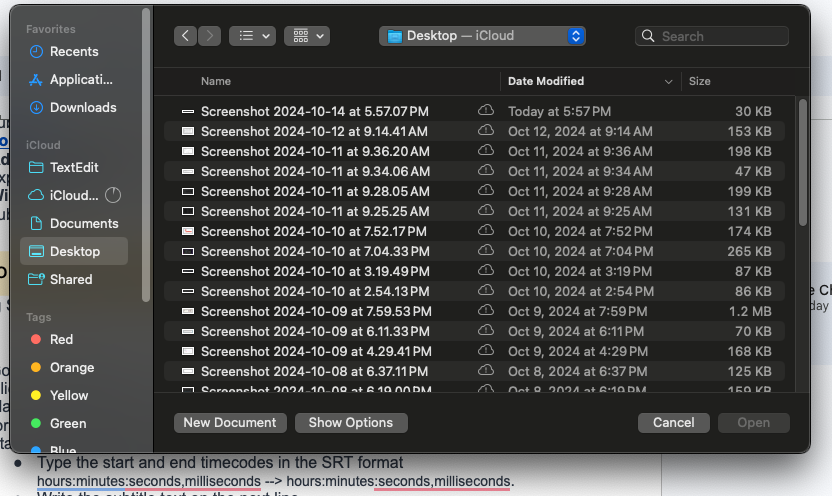Select Screenshot 2024-10-09 at 7.59.53 PM
The image size is (832, 496).
pyautogui.click(x=474, y=311)
